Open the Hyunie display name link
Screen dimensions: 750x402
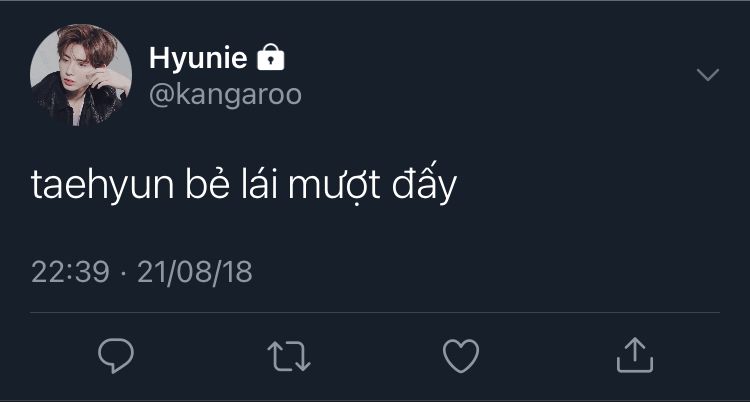(x=198, y=59)
